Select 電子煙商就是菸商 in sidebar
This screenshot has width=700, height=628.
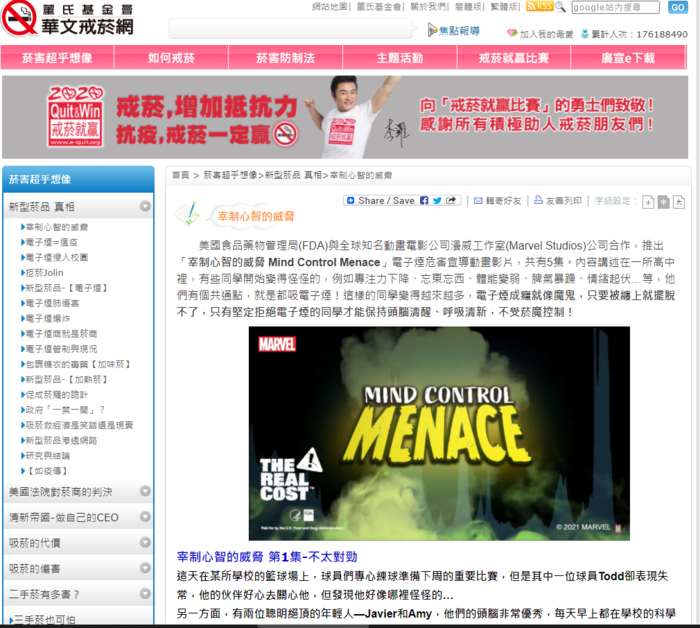tap(61, 334)
